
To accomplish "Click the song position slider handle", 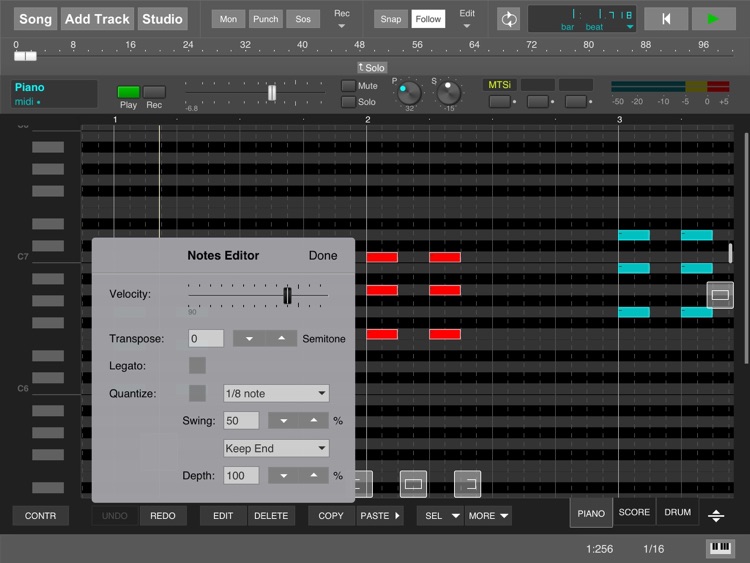I will (x=25, y=56).
